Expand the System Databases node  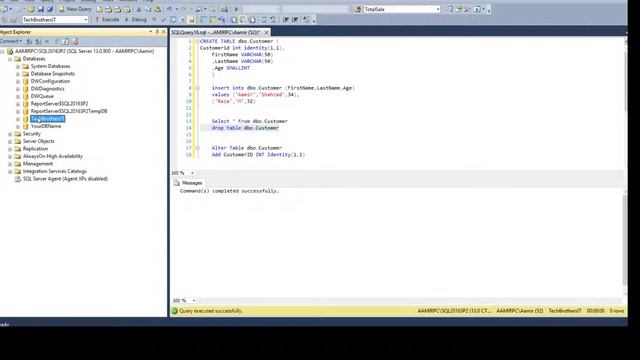coord(18,66)
